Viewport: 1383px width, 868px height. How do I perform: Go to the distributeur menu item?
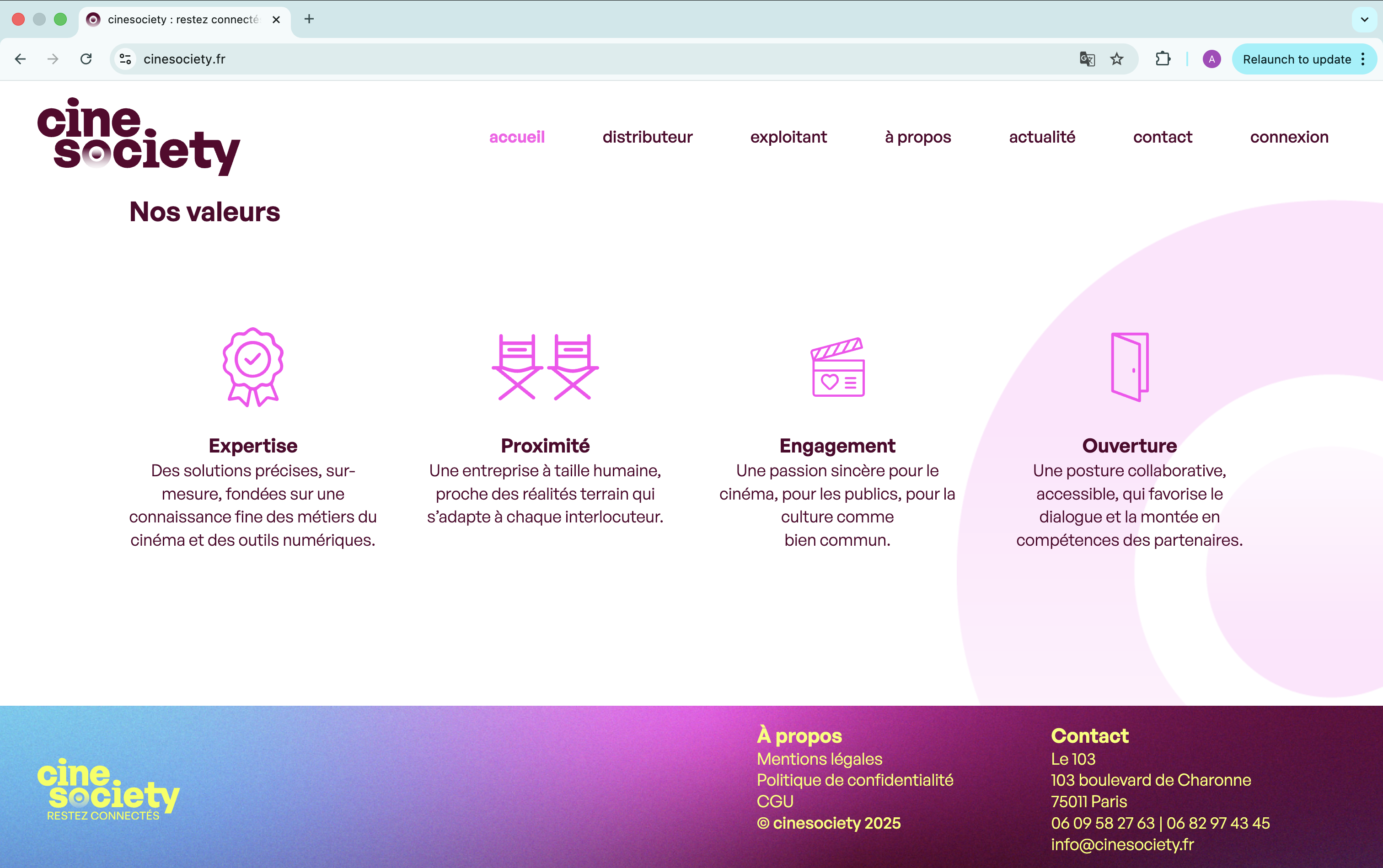[647, 137]
